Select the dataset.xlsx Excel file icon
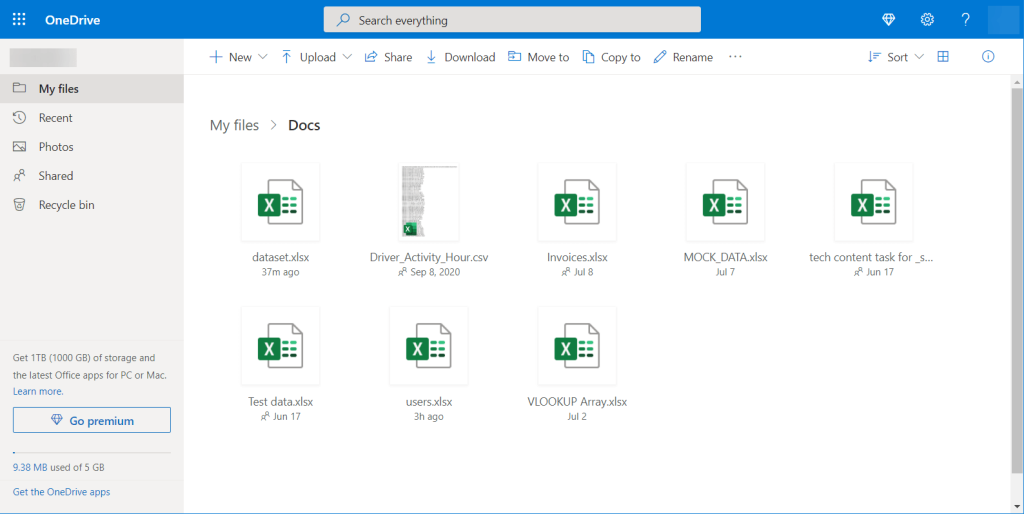The image size is (1024, 514). (x=280, y=202)
